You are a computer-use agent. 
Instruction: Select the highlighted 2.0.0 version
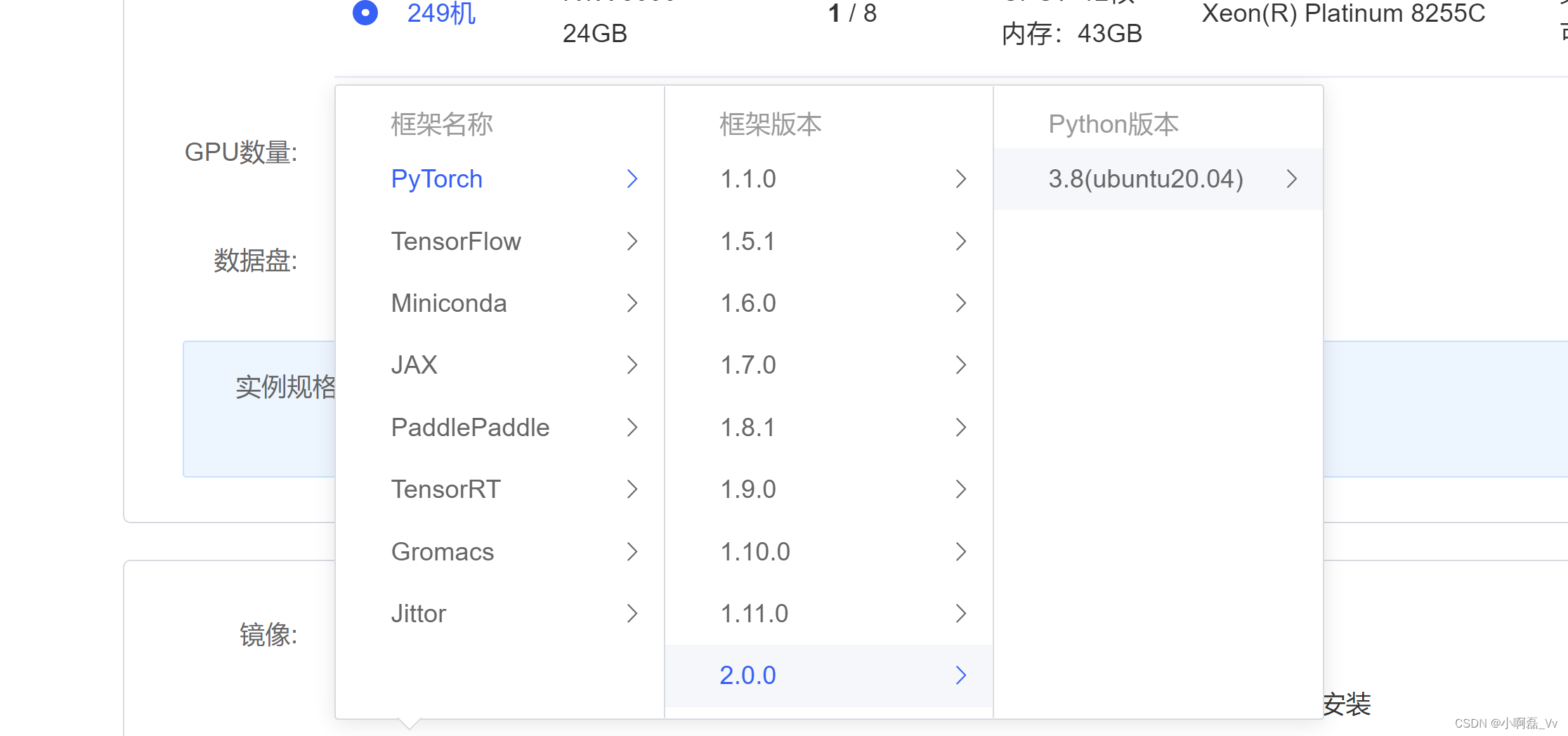[748, 676]
